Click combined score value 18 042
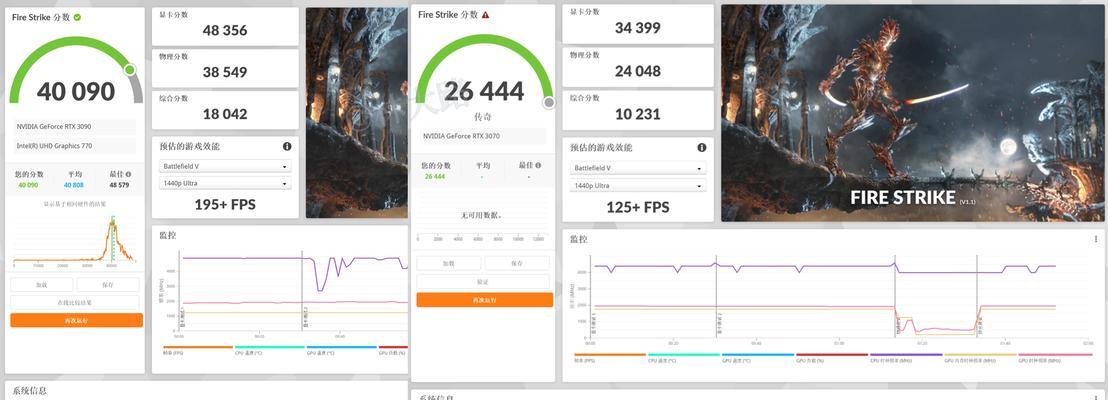The height and width of the screenshot is (400, 1108). 225,114
